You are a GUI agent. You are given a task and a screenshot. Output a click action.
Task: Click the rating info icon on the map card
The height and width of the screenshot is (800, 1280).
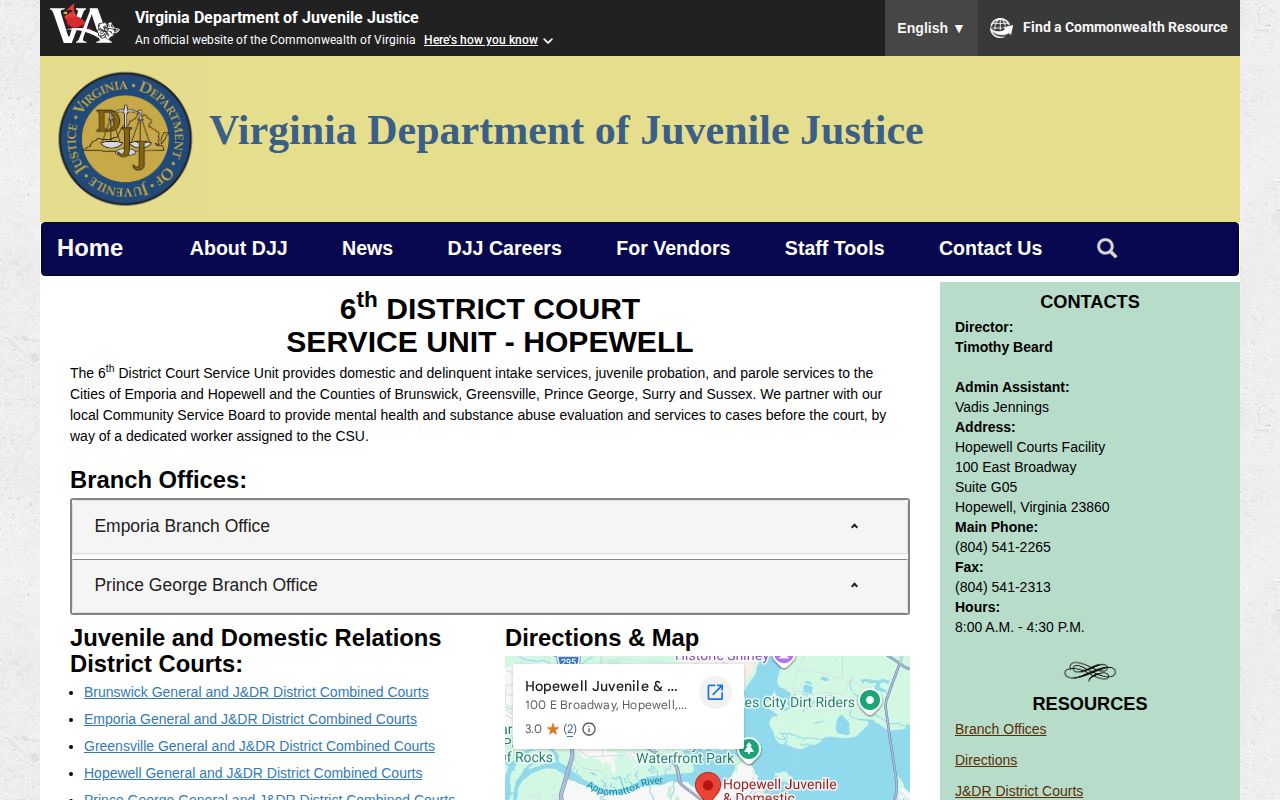589,729
